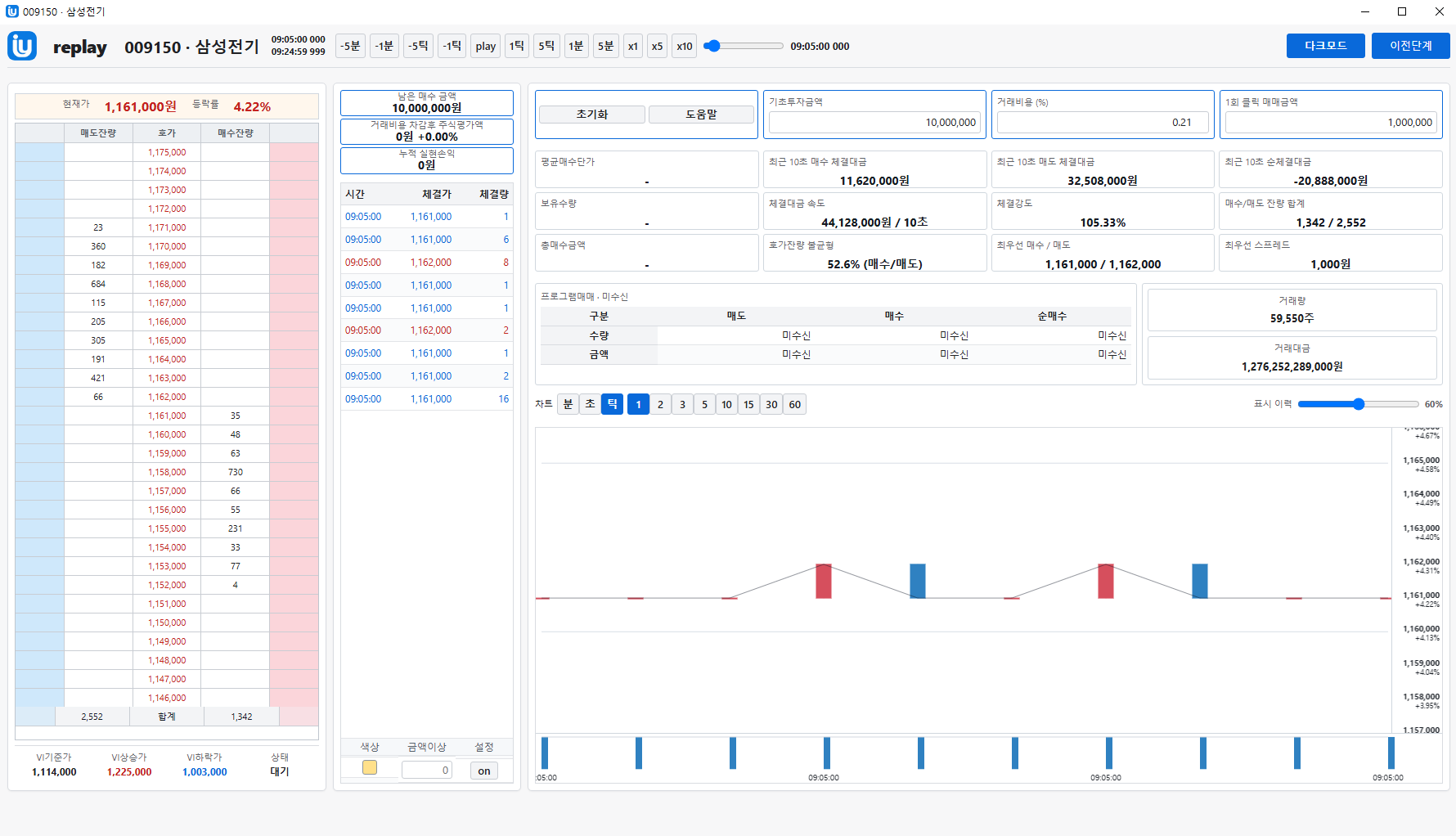Select the 09:05:00 trade of 16 shares

(427, 399)
